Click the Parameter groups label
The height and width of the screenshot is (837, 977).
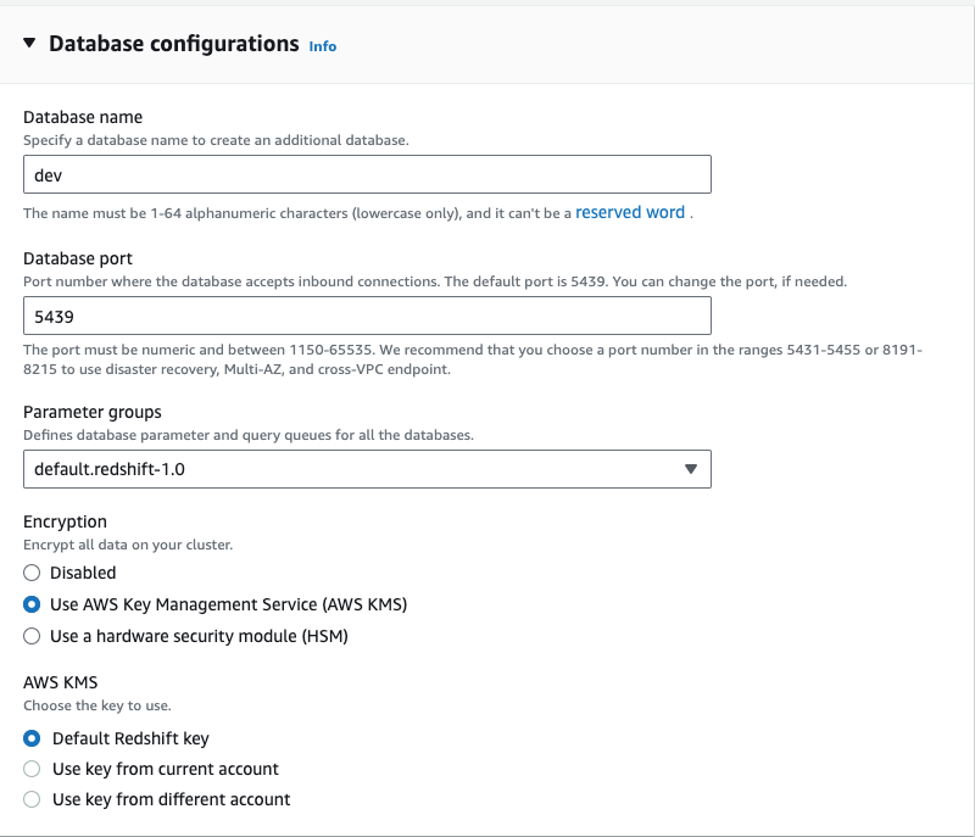[92, 412]
